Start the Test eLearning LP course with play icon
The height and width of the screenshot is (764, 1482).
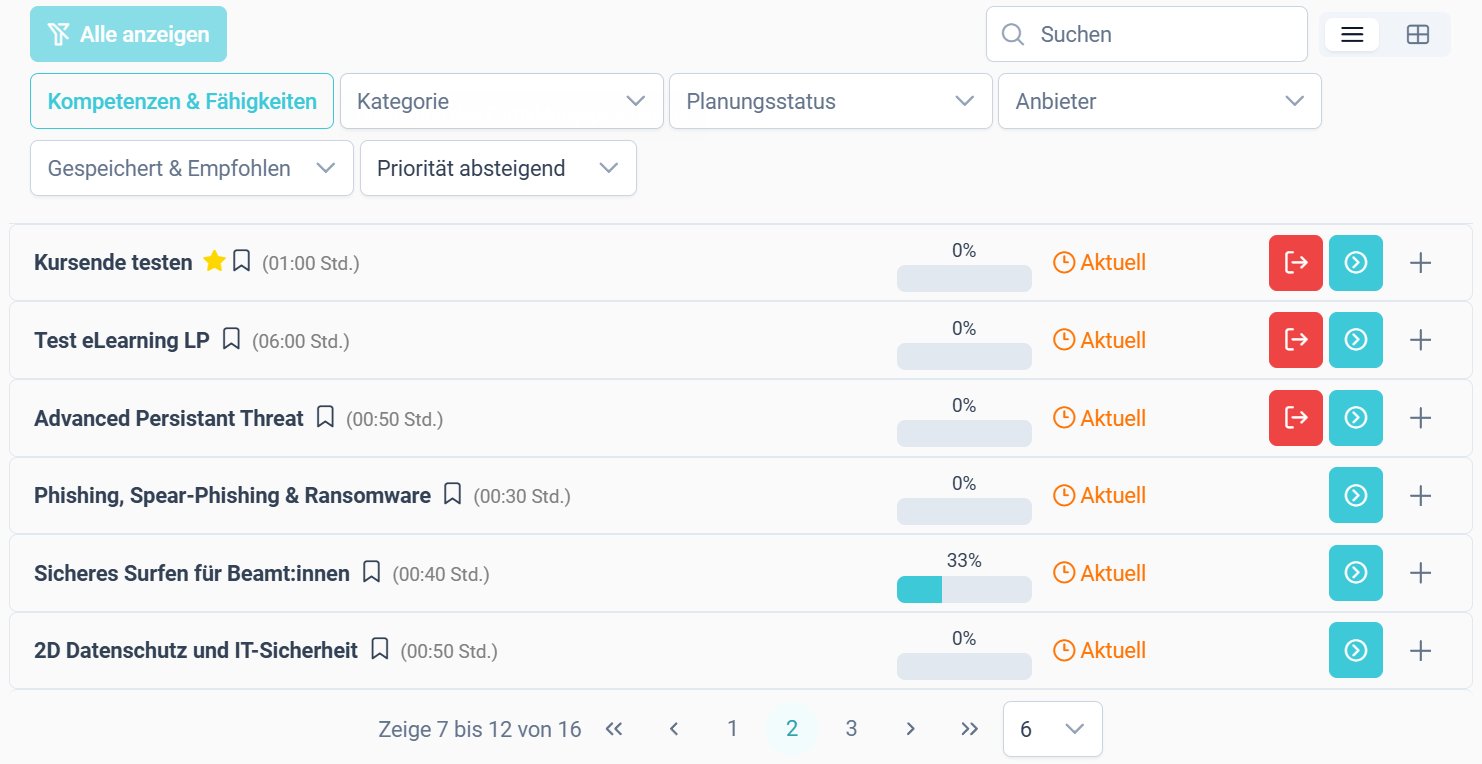point(1355,340)
